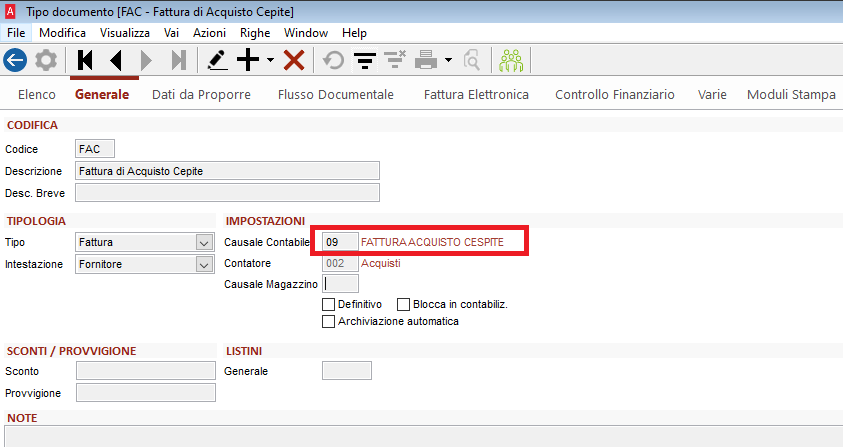Click the Causale Magazzino input field
The width and height of the screenshot is (843, 447).
(340, 284)
